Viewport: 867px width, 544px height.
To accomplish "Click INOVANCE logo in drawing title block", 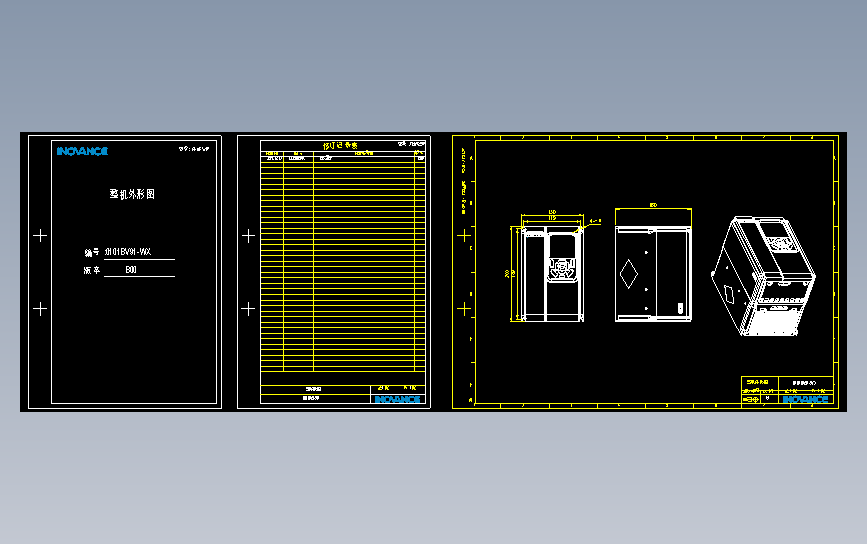I will [x=805, y=399].
